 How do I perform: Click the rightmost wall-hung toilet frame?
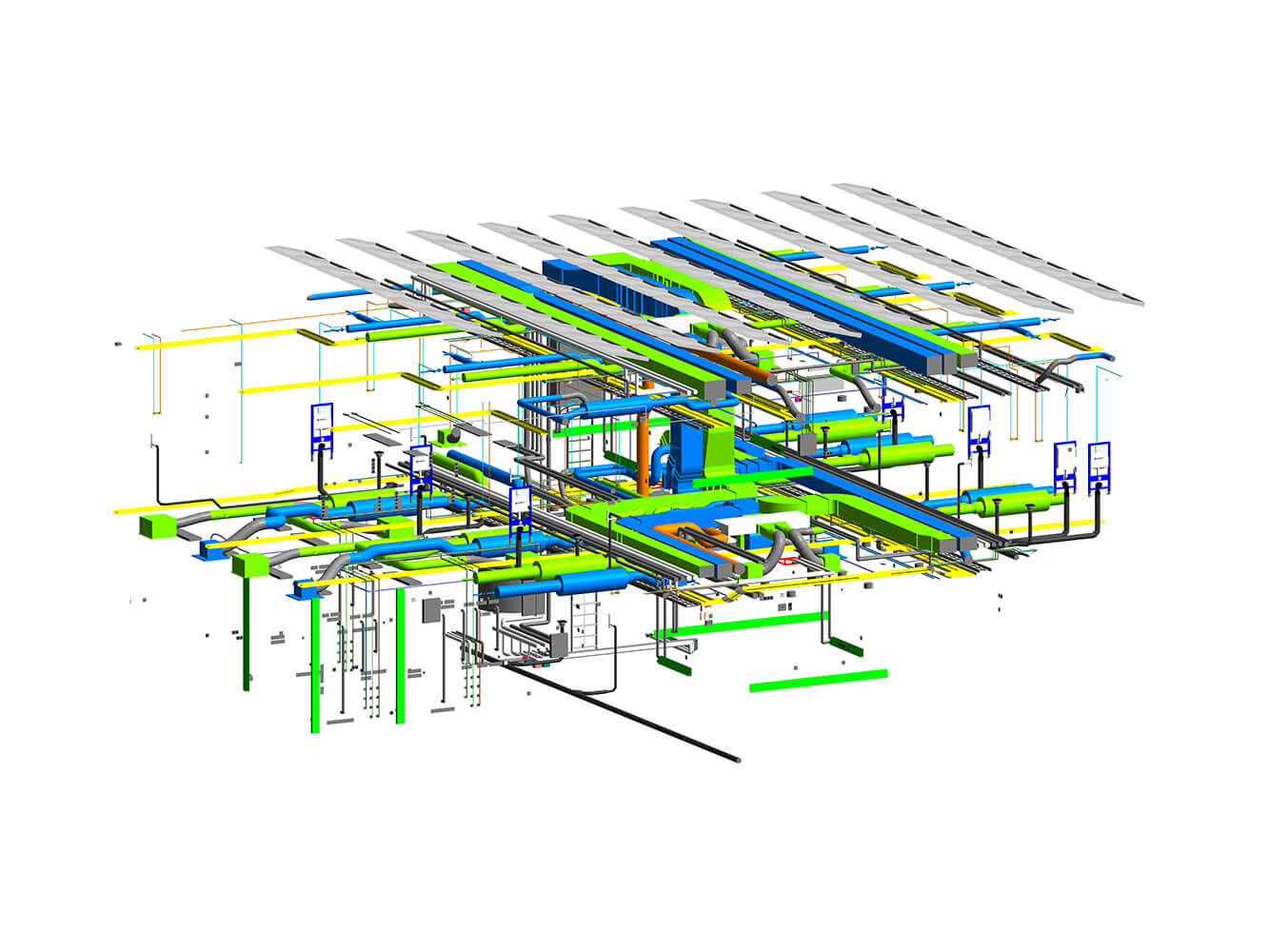1100,466
